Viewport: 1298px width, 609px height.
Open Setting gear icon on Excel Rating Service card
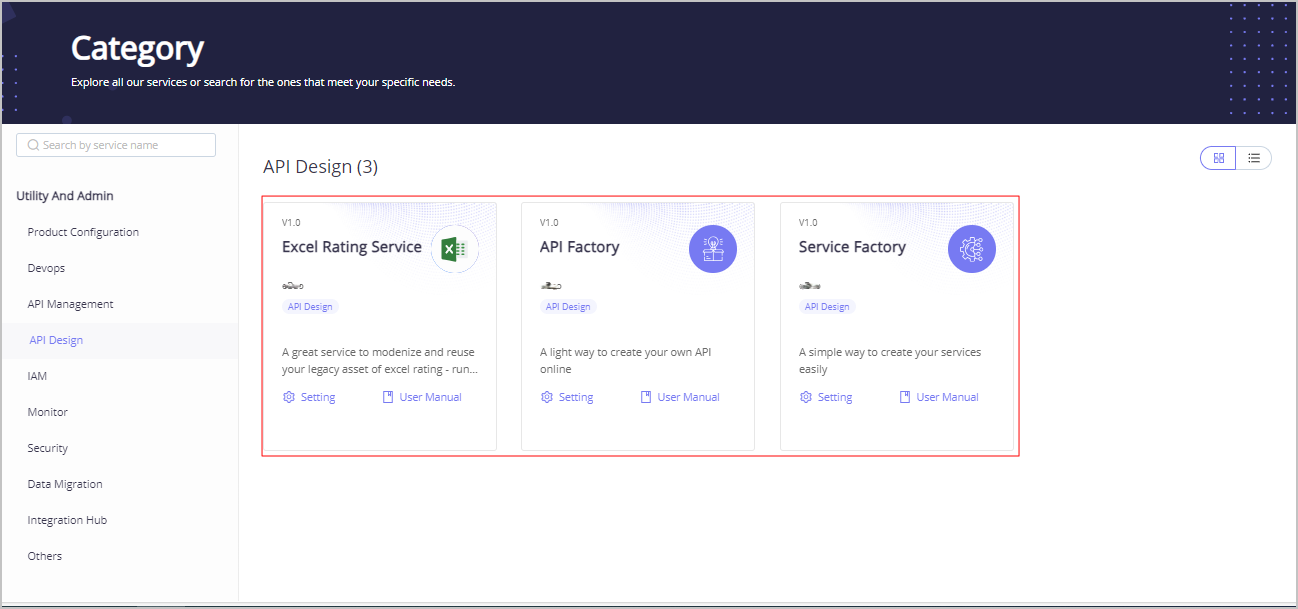point(289,397)
